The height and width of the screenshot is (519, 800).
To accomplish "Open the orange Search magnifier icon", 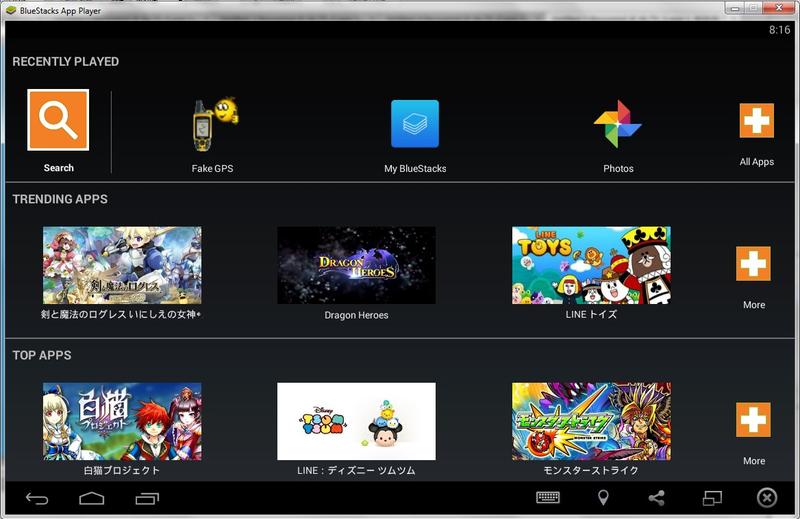I will [x=58, y=120].
